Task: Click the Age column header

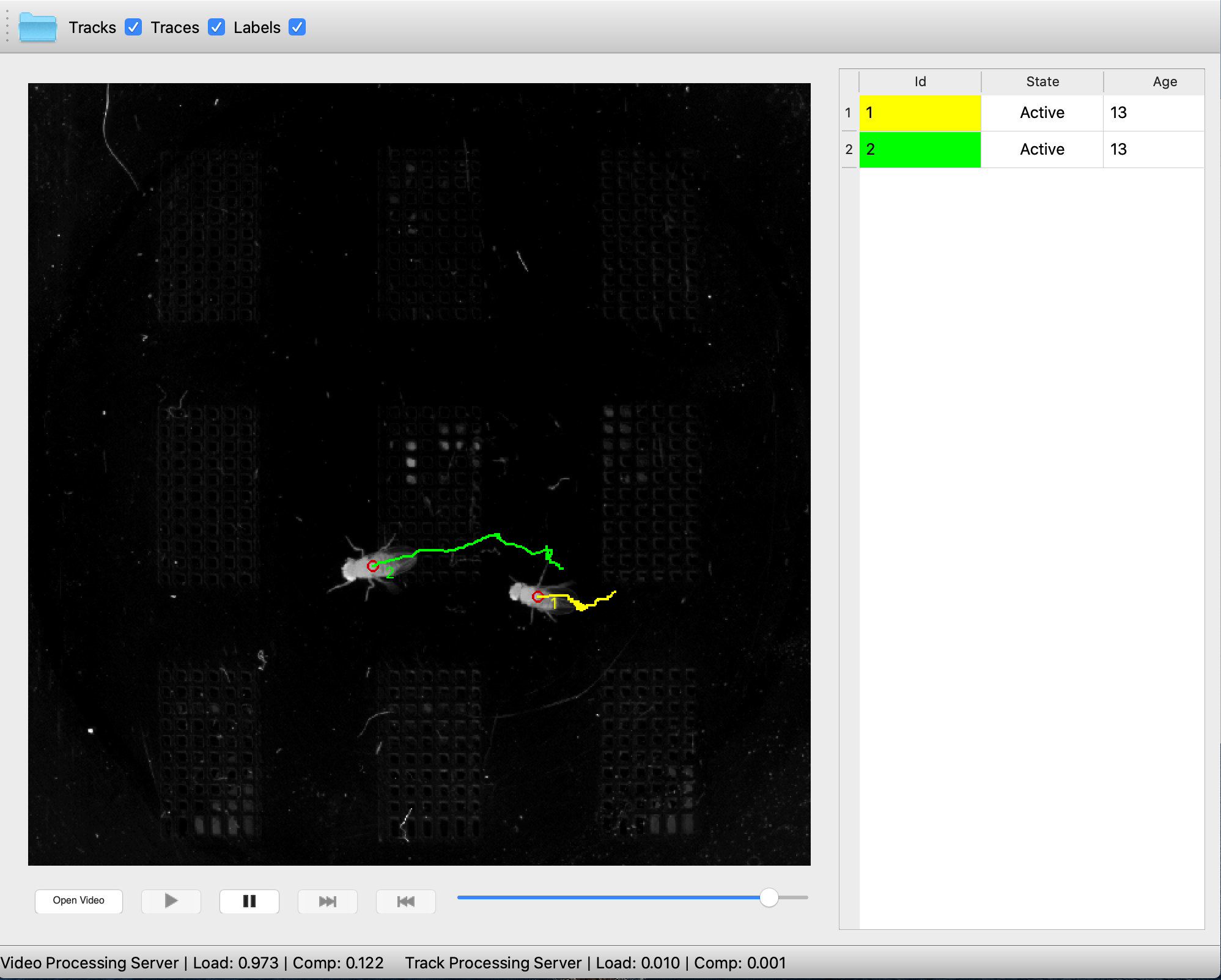Action: [1164, 82]
